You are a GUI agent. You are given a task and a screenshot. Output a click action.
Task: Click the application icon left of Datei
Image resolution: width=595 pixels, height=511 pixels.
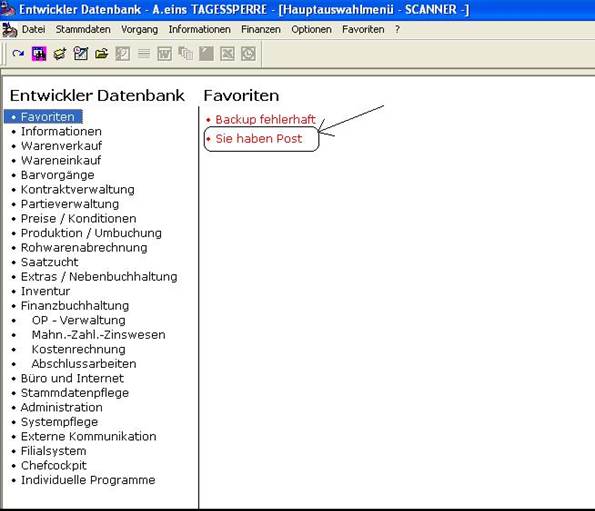pyautogui.click(x=9, y=30)
